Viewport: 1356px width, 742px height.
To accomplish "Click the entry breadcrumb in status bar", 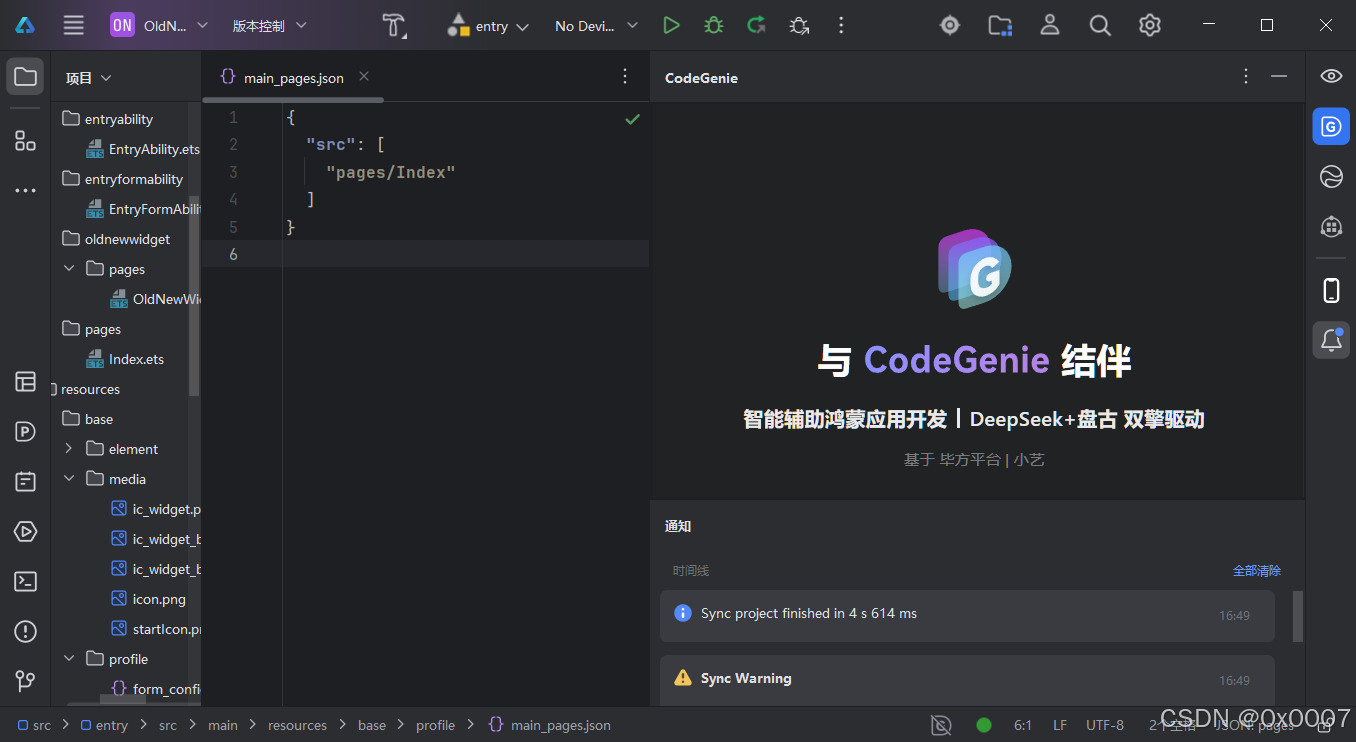I will (x=104, y=725).
